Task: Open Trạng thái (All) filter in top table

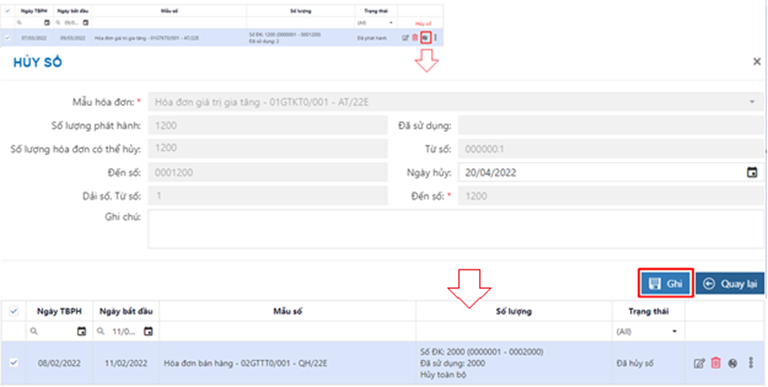Action: [x=376, y=23]
